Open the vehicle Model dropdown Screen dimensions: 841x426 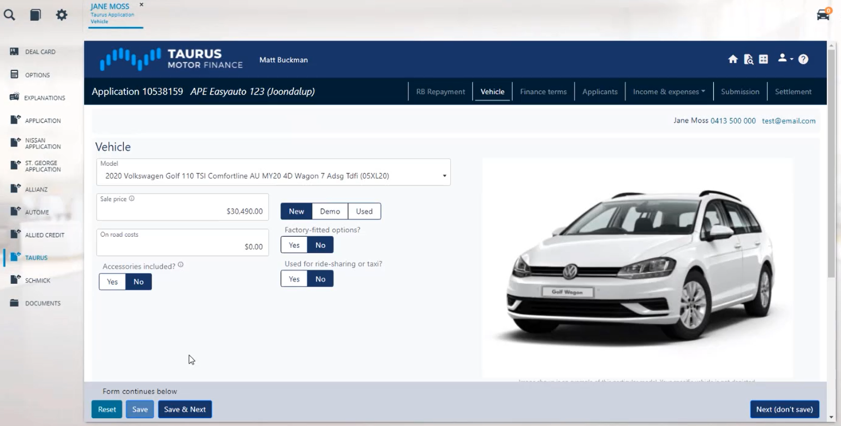tap(274, 172)
